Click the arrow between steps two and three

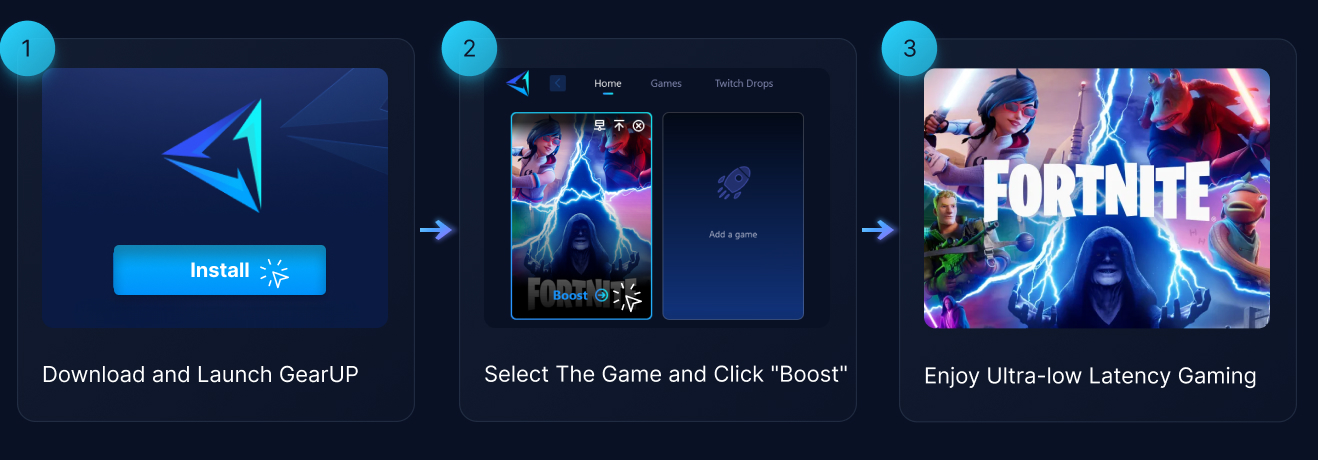878,231
